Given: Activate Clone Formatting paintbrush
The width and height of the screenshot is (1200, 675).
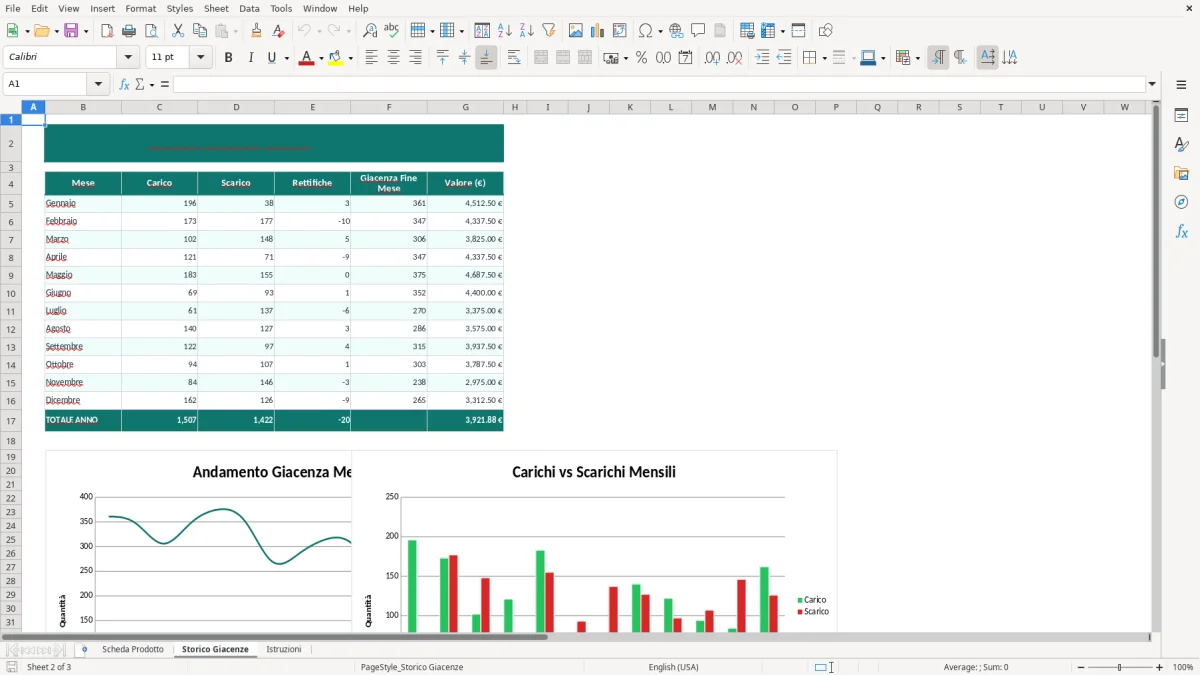Looking at the screenshot, I should (x=256, y=31).
